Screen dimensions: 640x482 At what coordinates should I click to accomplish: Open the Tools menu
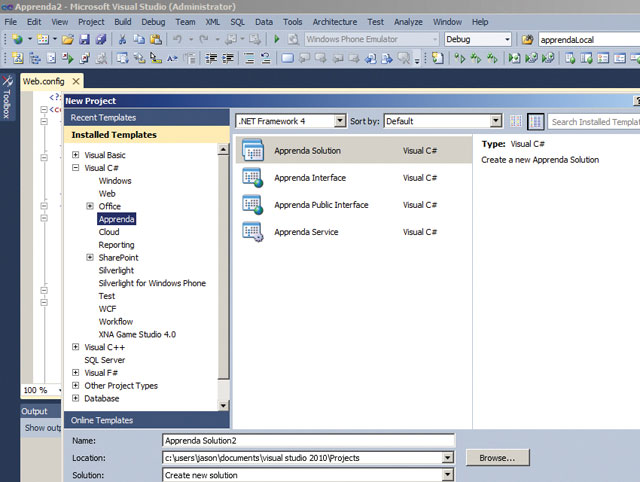point(293,22)
